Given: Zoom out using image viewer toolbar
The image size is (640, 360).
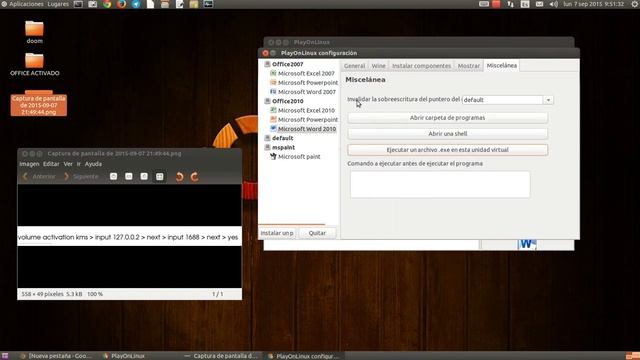Looking at the screenshot, I should 129,176.
